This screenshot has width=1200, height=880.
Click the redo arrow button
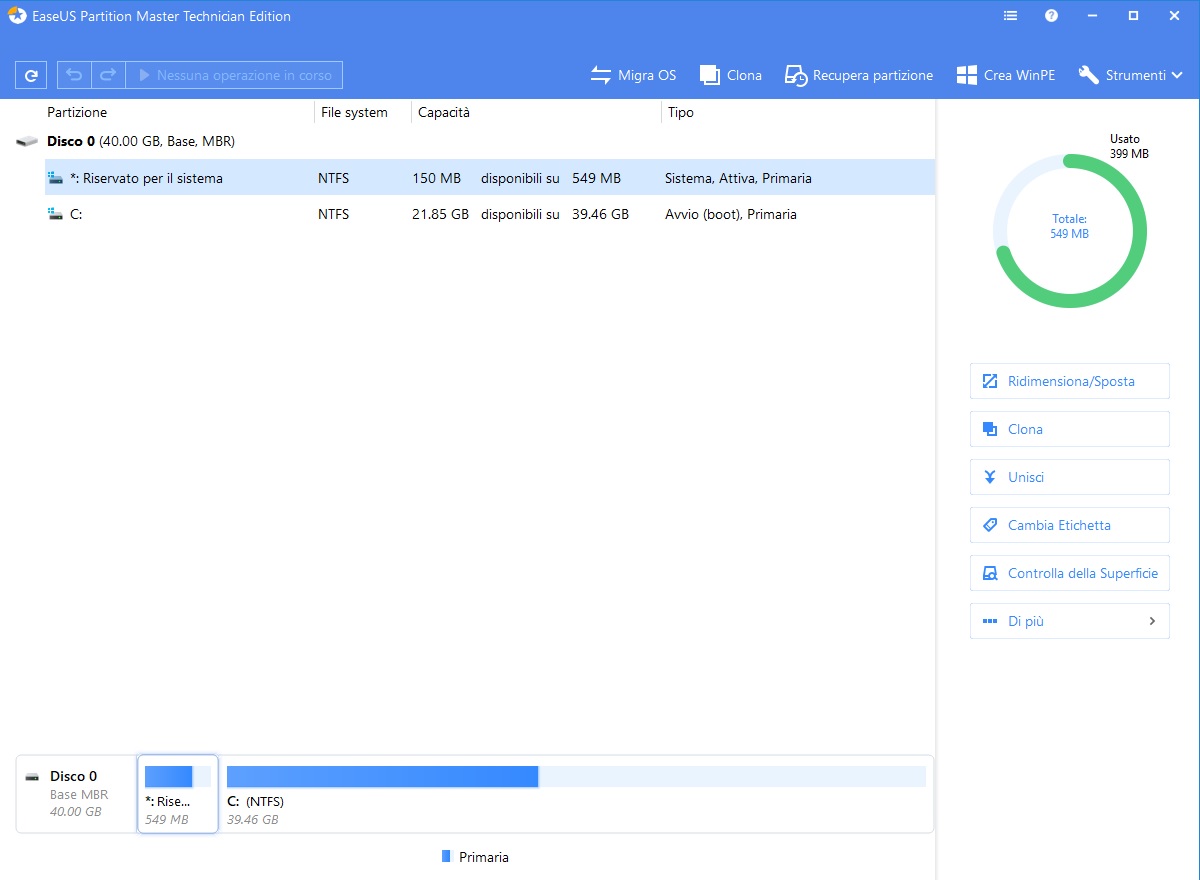point(108,75)
